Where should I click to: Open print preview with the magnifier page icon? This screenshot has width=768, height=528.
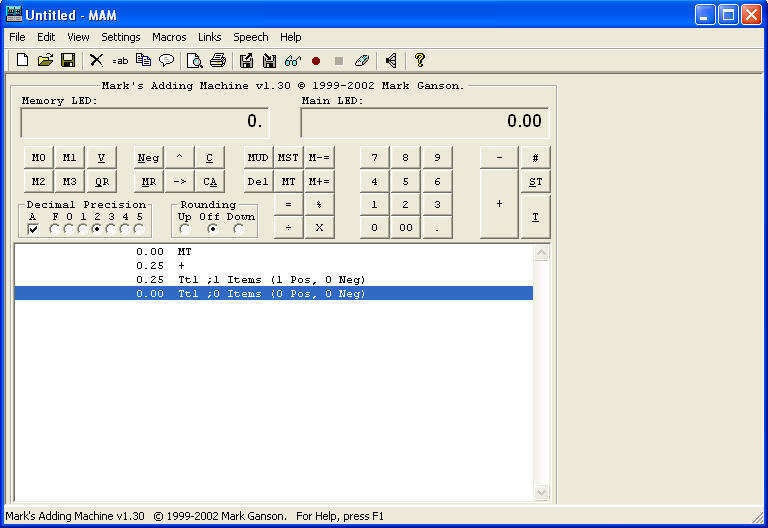click(x=194, y=60)
